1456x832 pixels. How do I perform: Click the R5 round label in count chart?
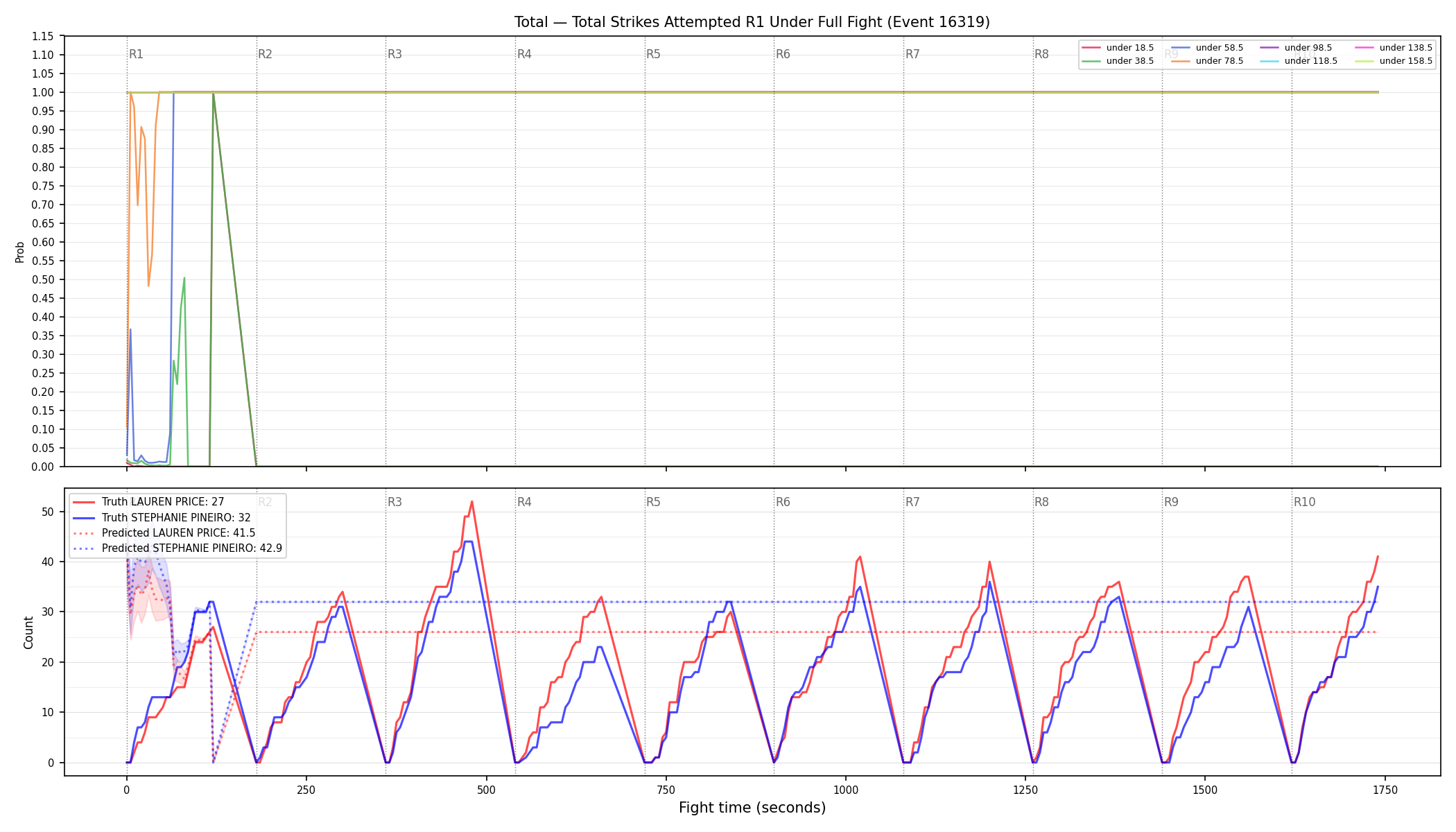coord(653,502)
